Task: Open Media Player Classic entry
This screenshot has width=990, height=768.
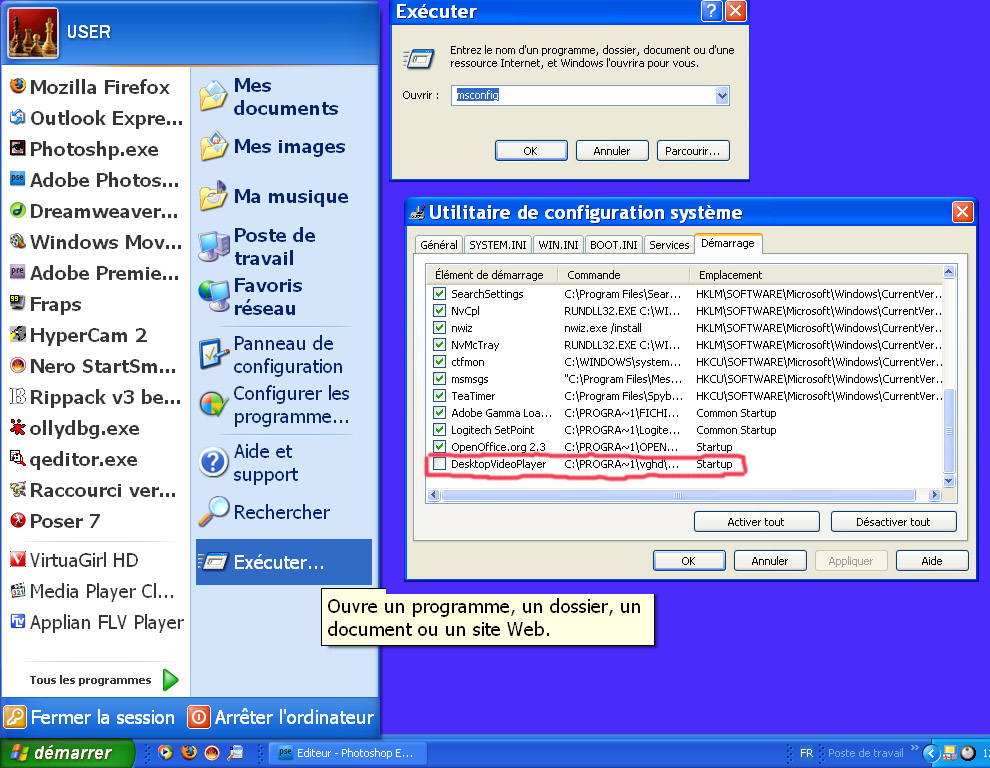Action: tap(92, 591)
